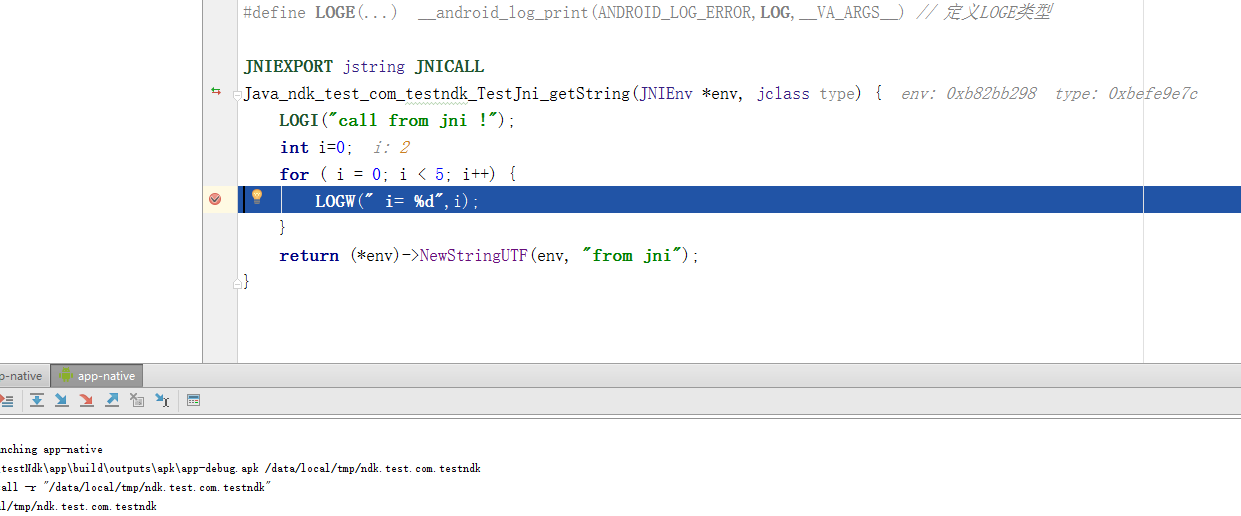Click the jstring return type
The width and height of the screenshot is (1241, 516).
click(x=374, y=67)
